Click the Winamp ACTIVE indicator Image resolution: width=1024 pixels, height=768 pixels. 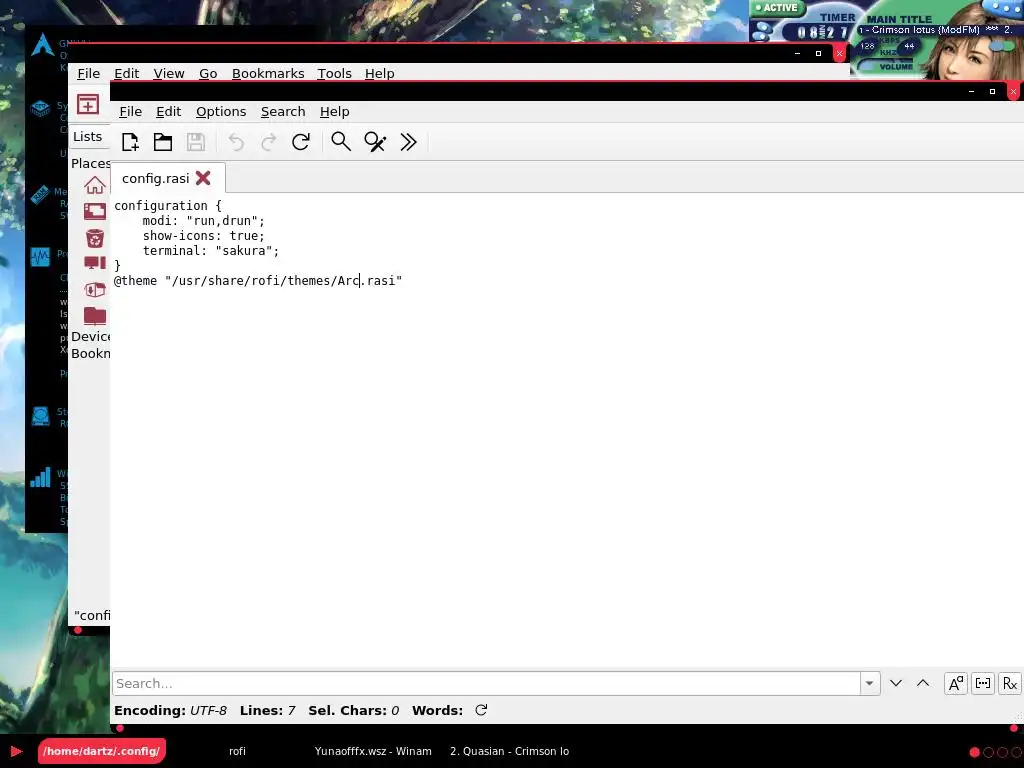click(x=776, y=8)
